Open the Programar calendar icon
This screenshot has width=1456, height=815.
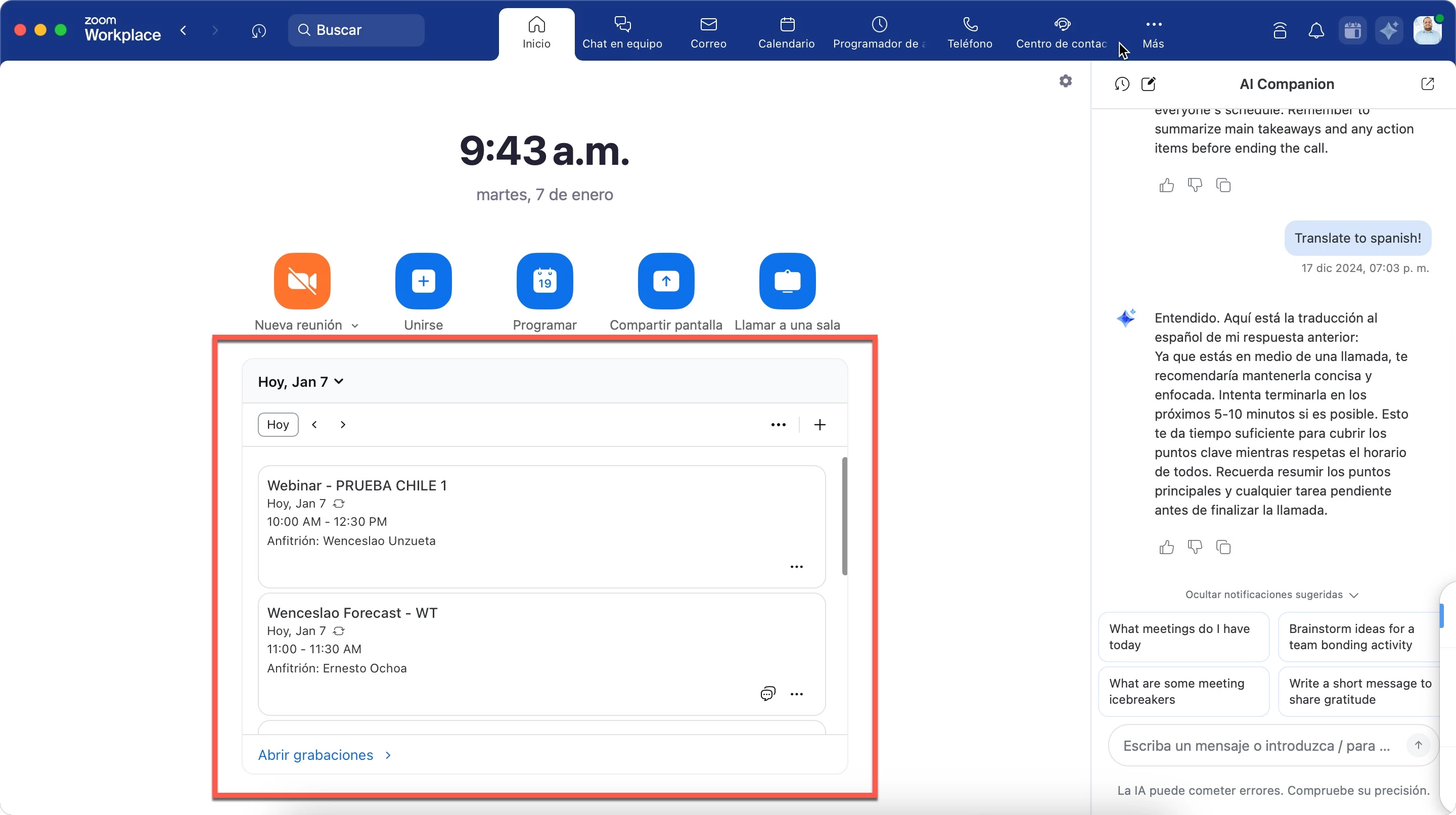[544, 281]
